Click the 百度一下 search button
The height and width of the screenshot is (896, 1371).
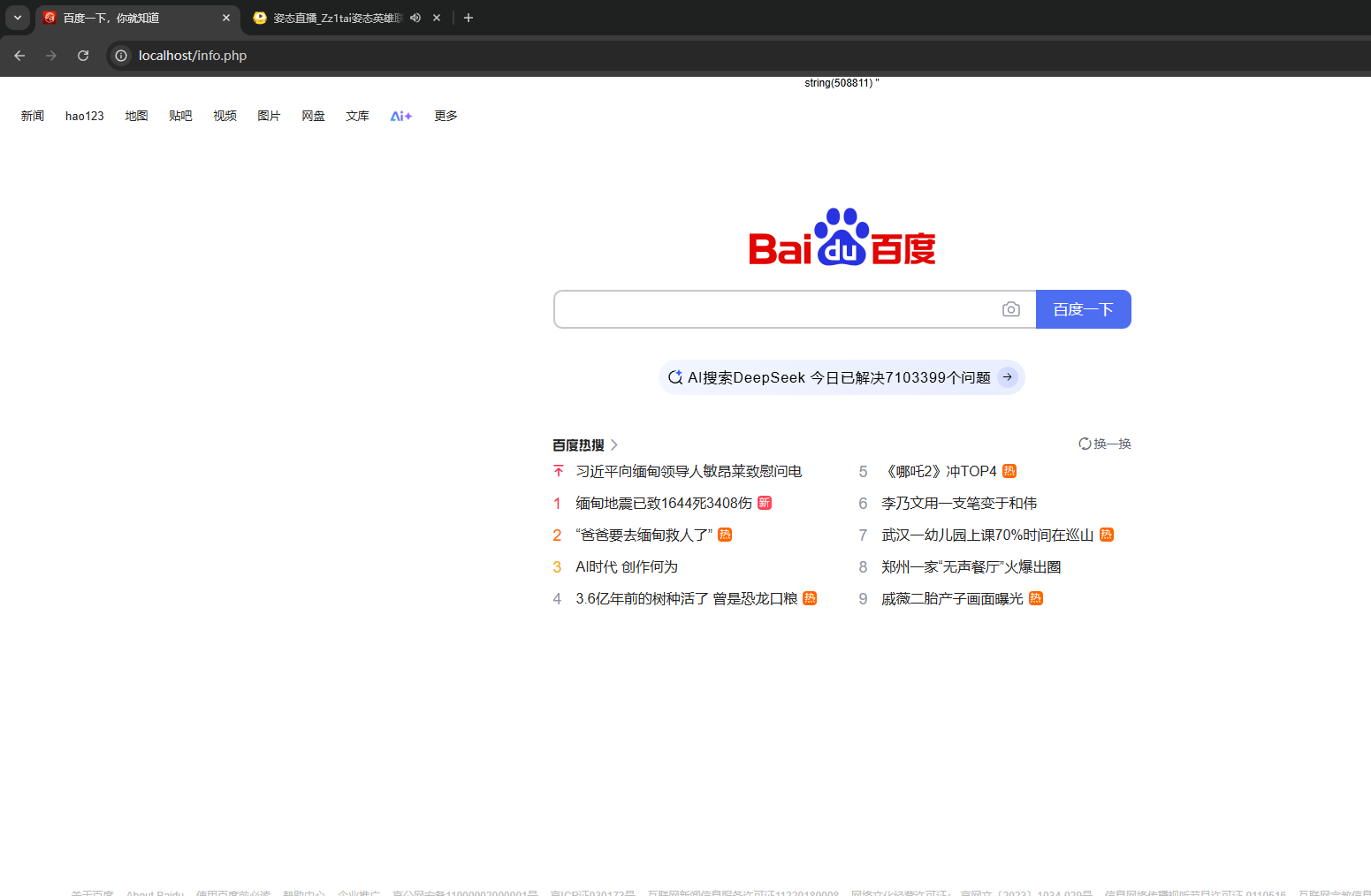point(1084,309)
